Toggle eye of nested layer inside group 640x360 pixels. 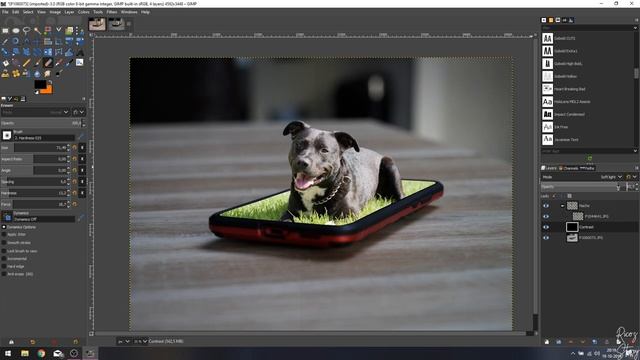point(546,216)
